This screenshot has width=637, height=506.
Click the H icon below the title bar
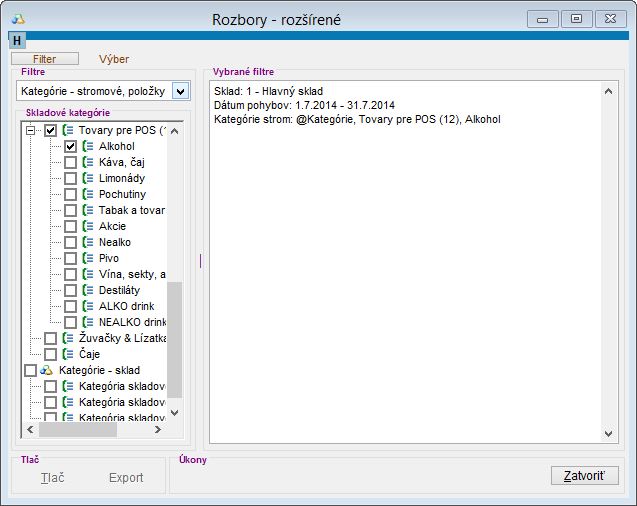[18, 40]
